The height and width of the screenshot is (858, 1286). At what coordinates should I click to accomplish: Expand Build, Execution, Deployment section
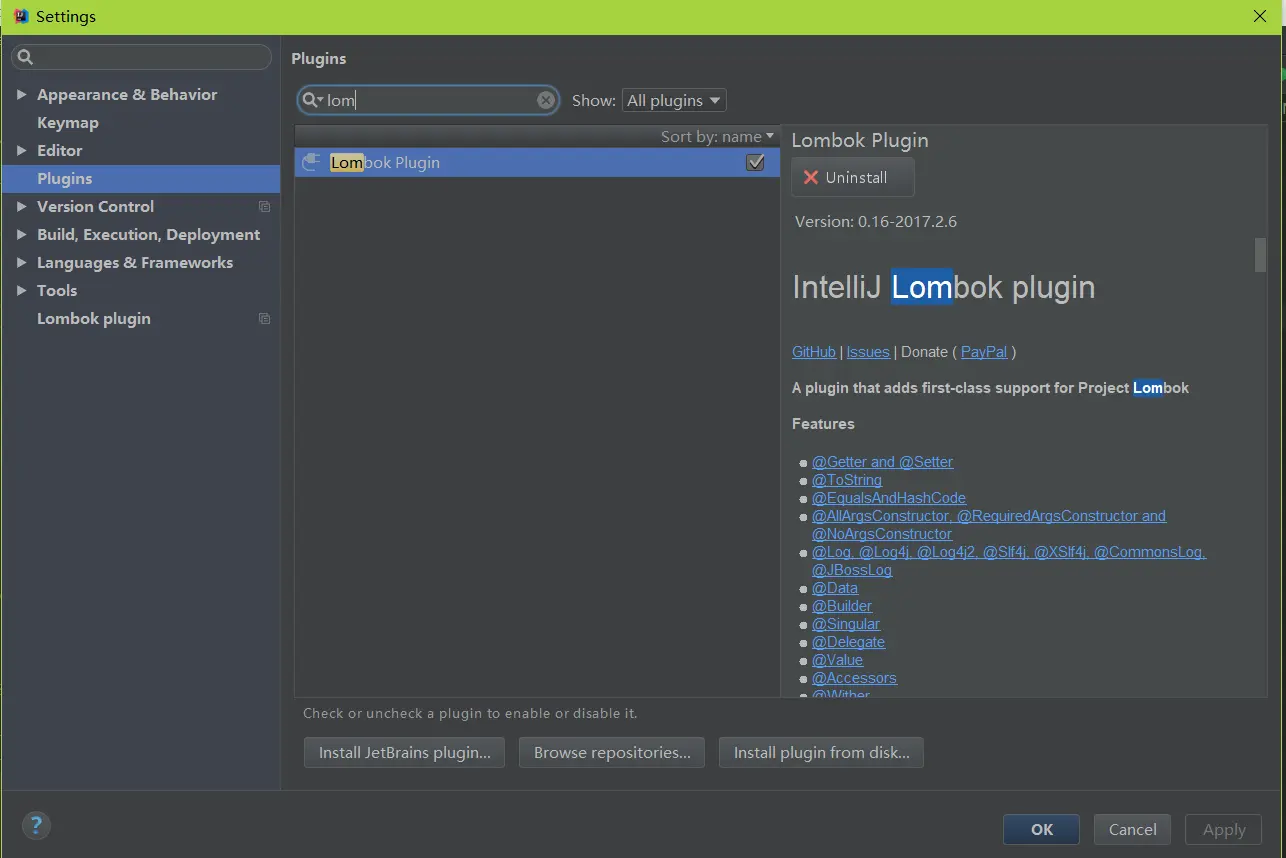tap(21, 234)
